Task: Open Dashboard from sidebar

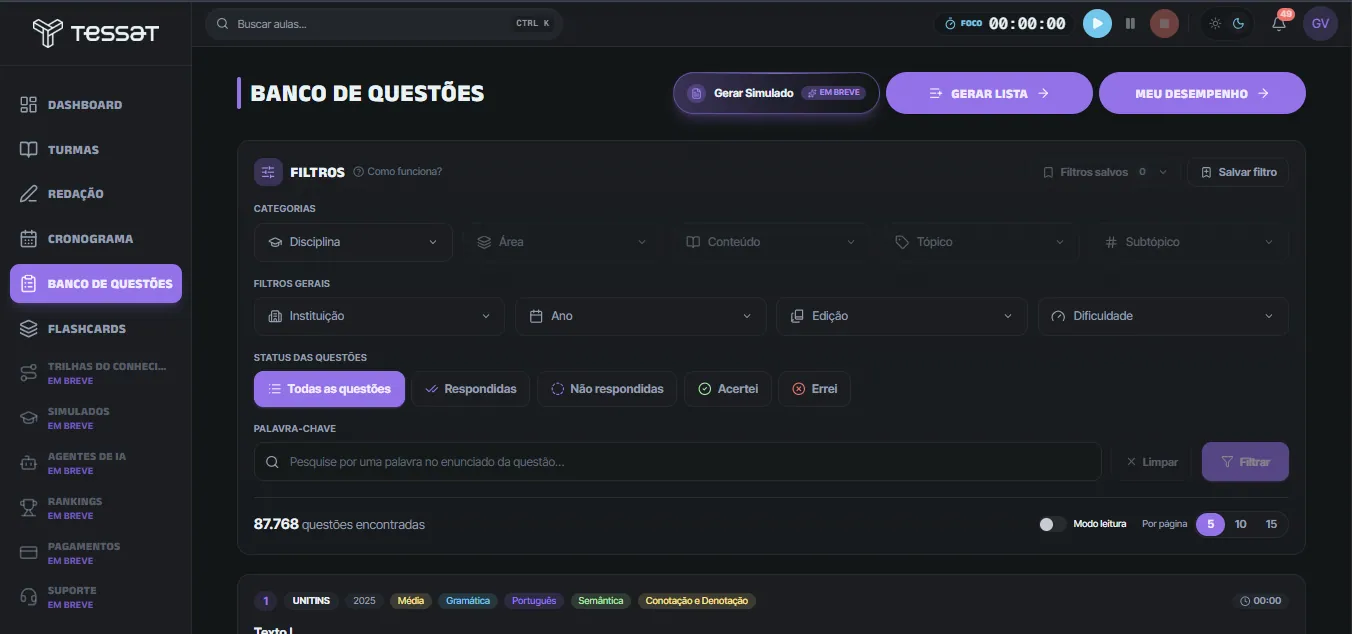Action: click(96, 105)
